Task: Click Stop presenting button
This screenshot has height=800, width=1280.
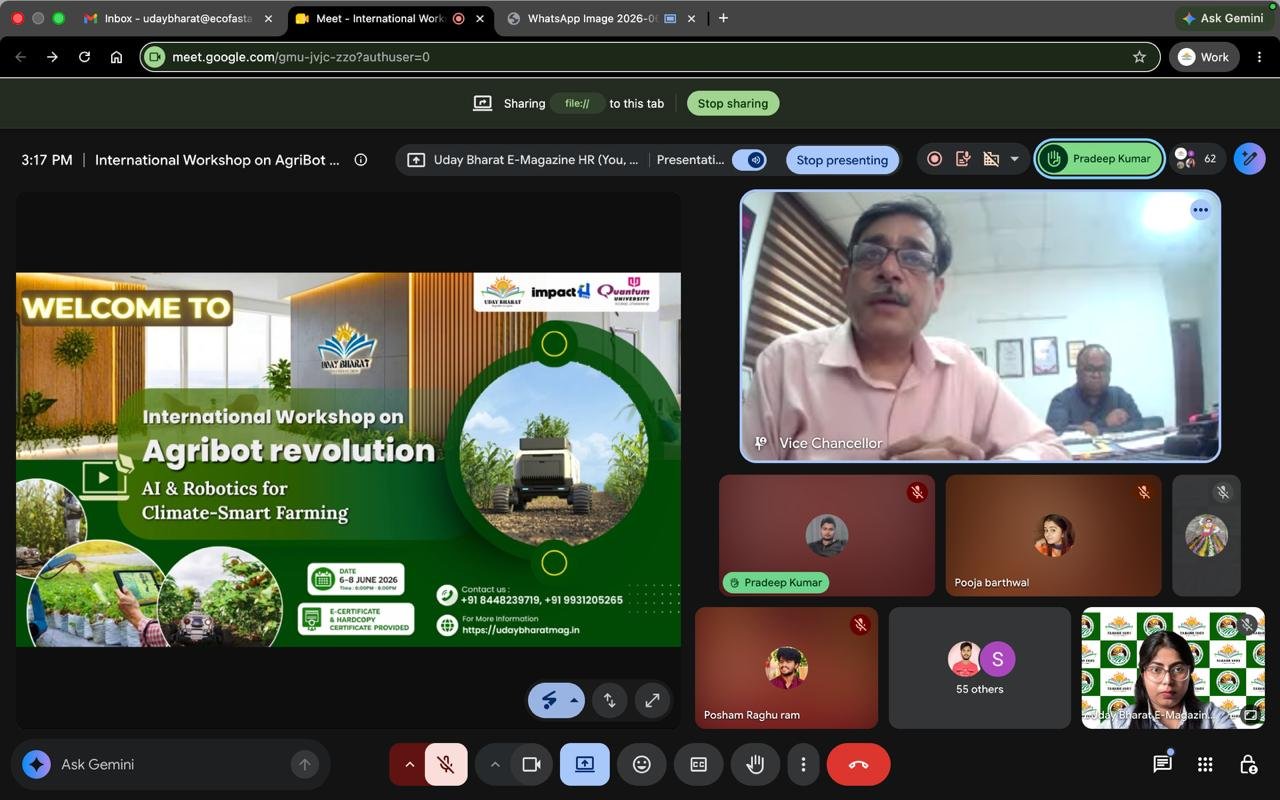Action: [x=842, y=160]
